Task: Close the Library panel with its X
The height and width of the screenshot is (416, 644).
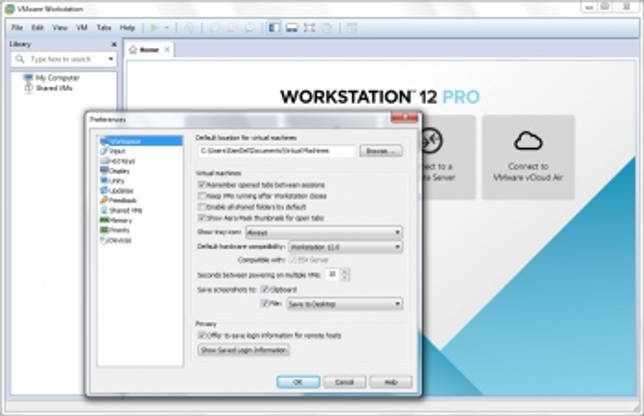Action: pos(114,44)
